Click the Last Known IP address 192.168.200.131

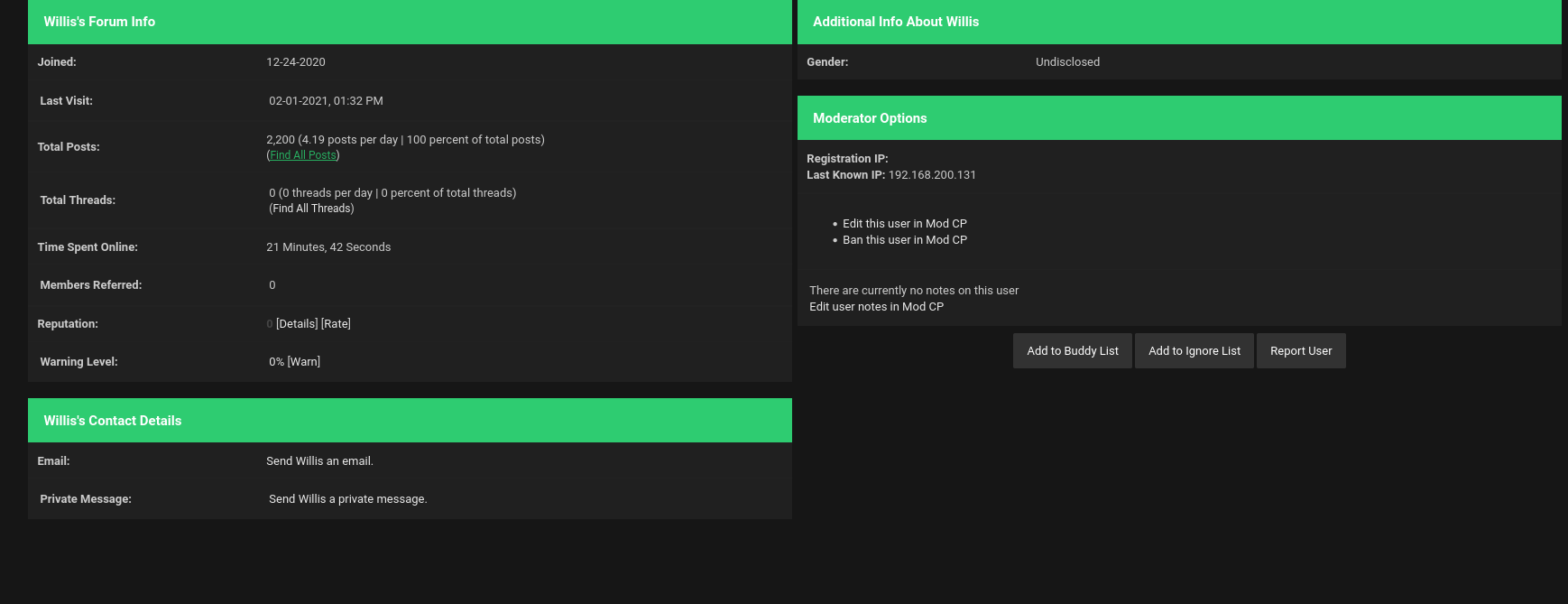[932, 175]
